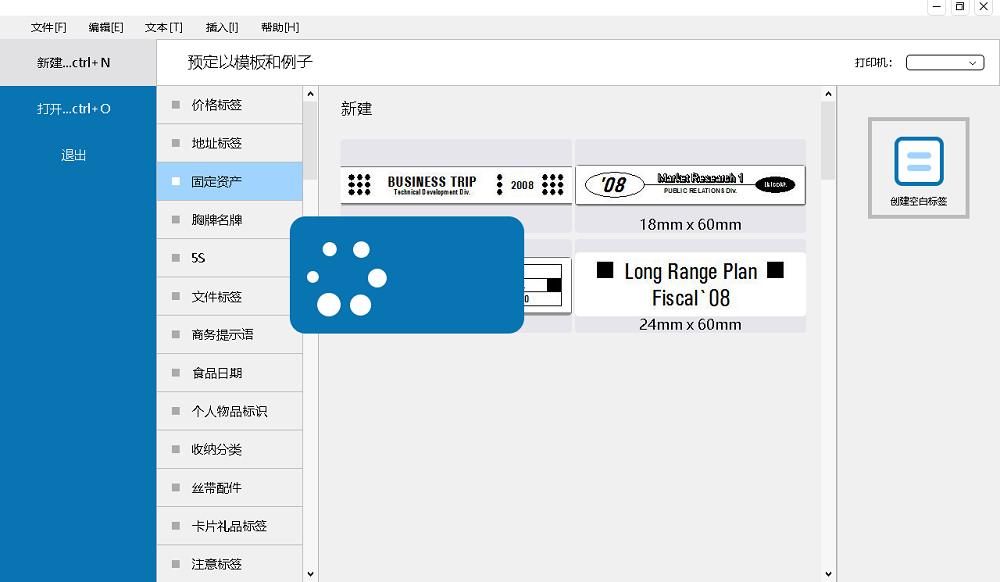Viewport: 1000px width, 582px height.
Task: Select the 价格标签 category
Action: tap(217, 105)
